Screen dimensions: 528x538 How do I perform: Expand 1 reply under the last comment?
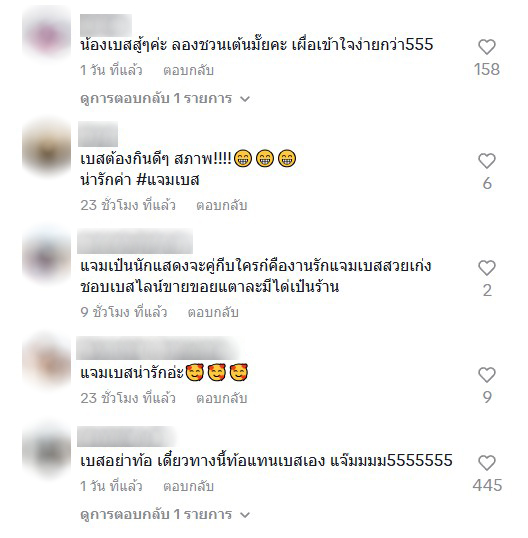pos(165,514)
